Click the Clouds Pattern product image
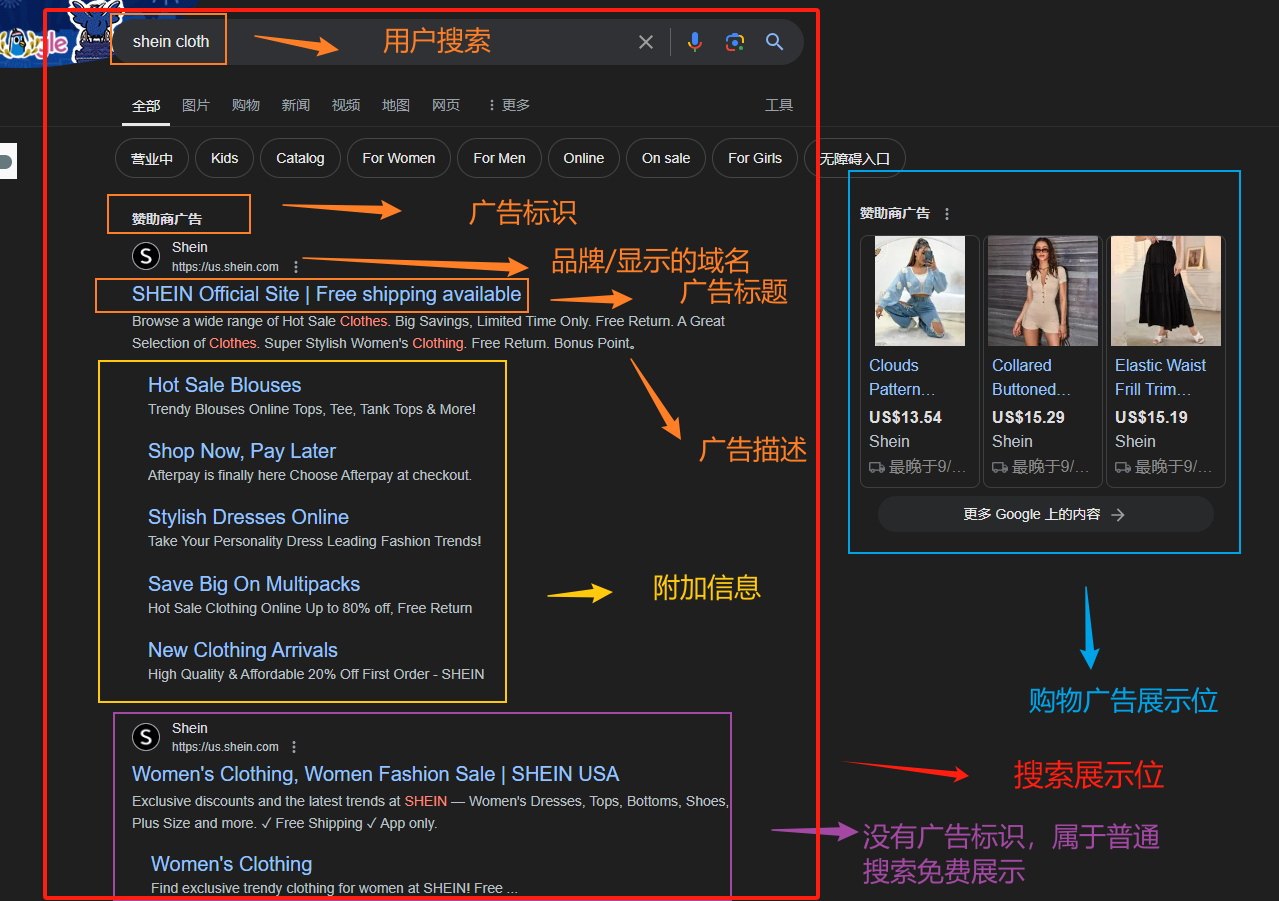This screenshot has width=1279, height=901. [920, 291]
